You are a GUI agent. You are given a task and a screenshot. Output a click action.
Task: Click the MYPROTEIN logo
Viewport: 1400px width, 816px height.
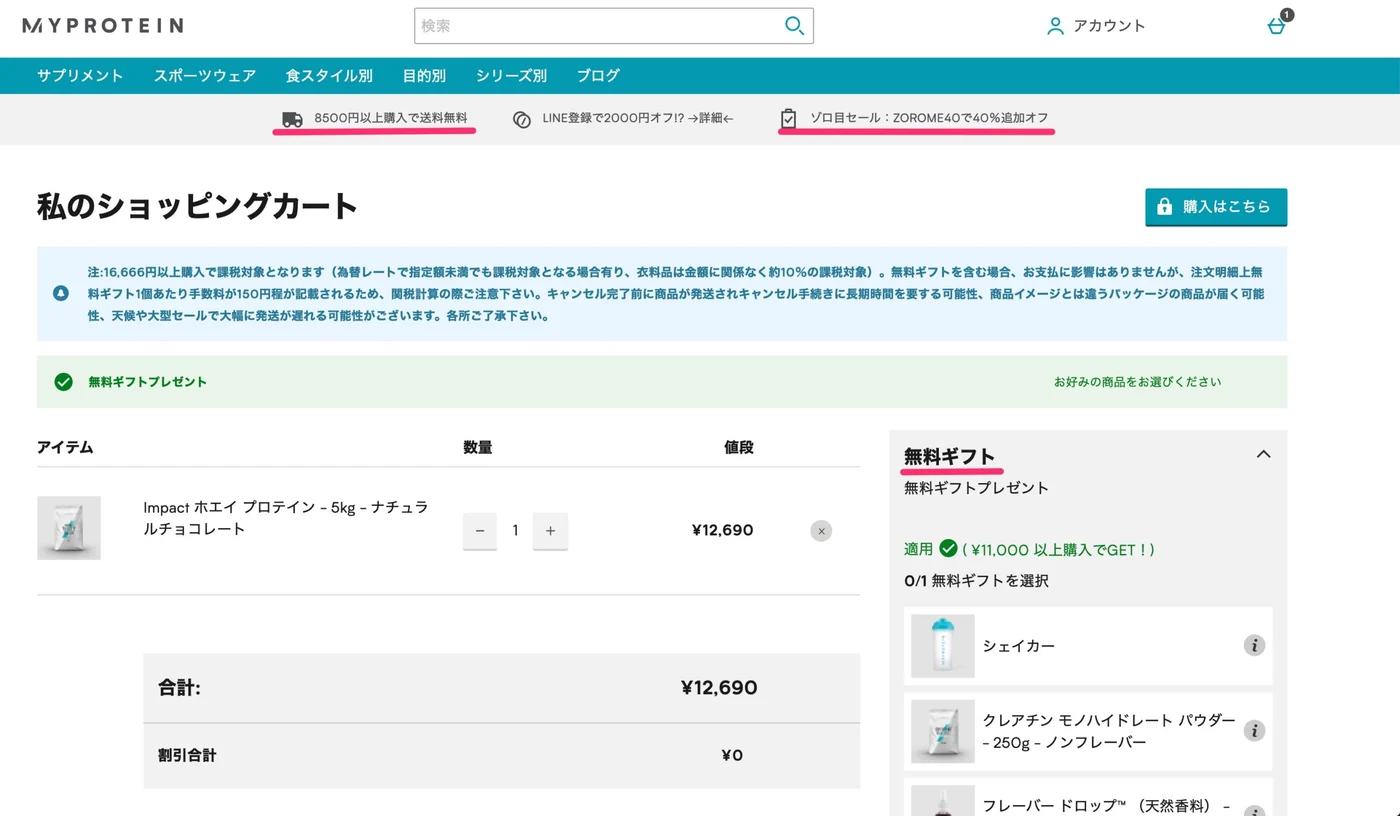pos(103,25)
